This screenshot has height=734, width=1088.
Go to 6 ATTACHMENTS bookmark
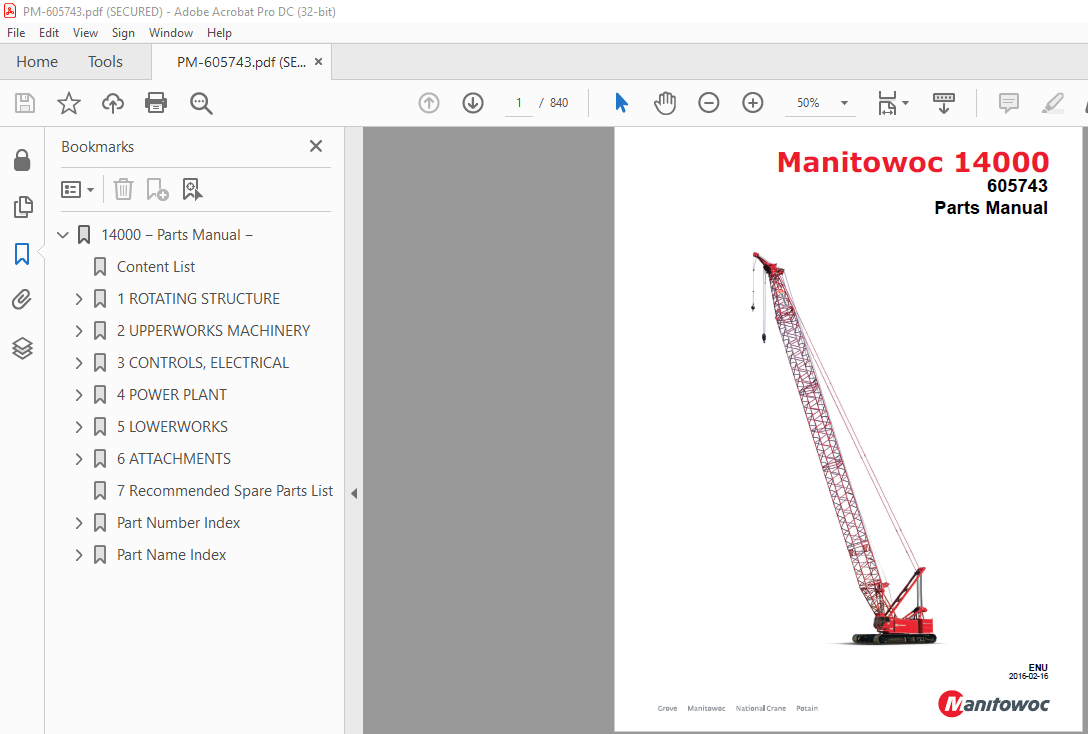[x=174, y=459]
